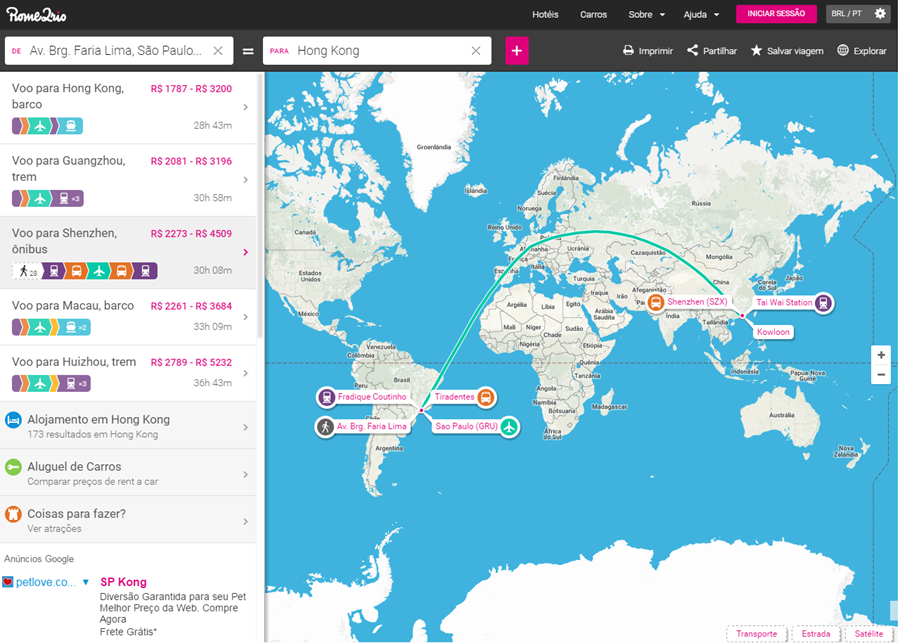
Task: Zoom in the map with plus button
Action: point(880,355)
